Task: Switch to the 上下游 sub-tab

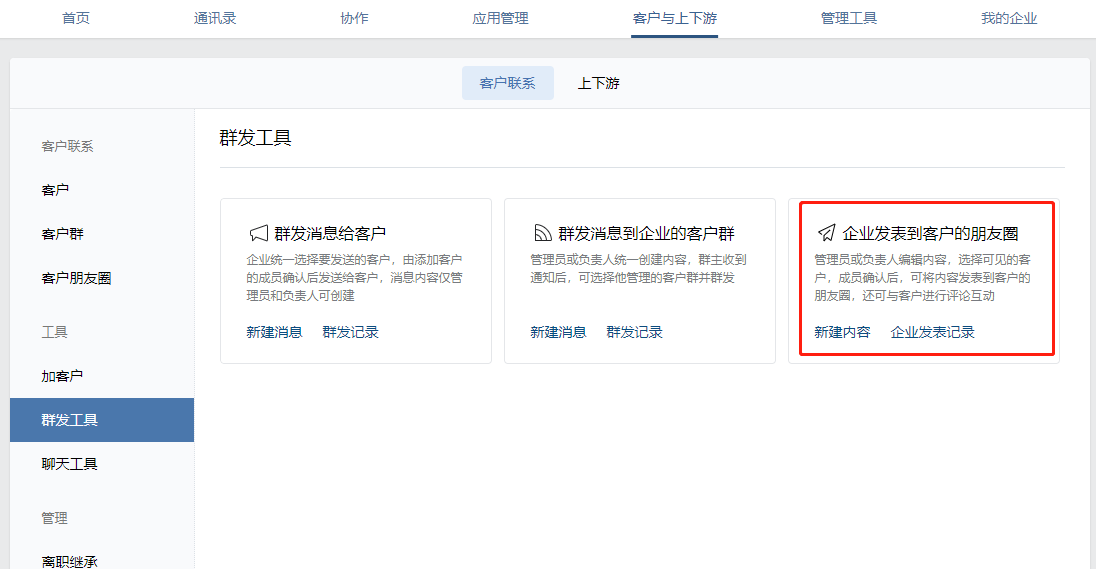Action: point(598,83)
